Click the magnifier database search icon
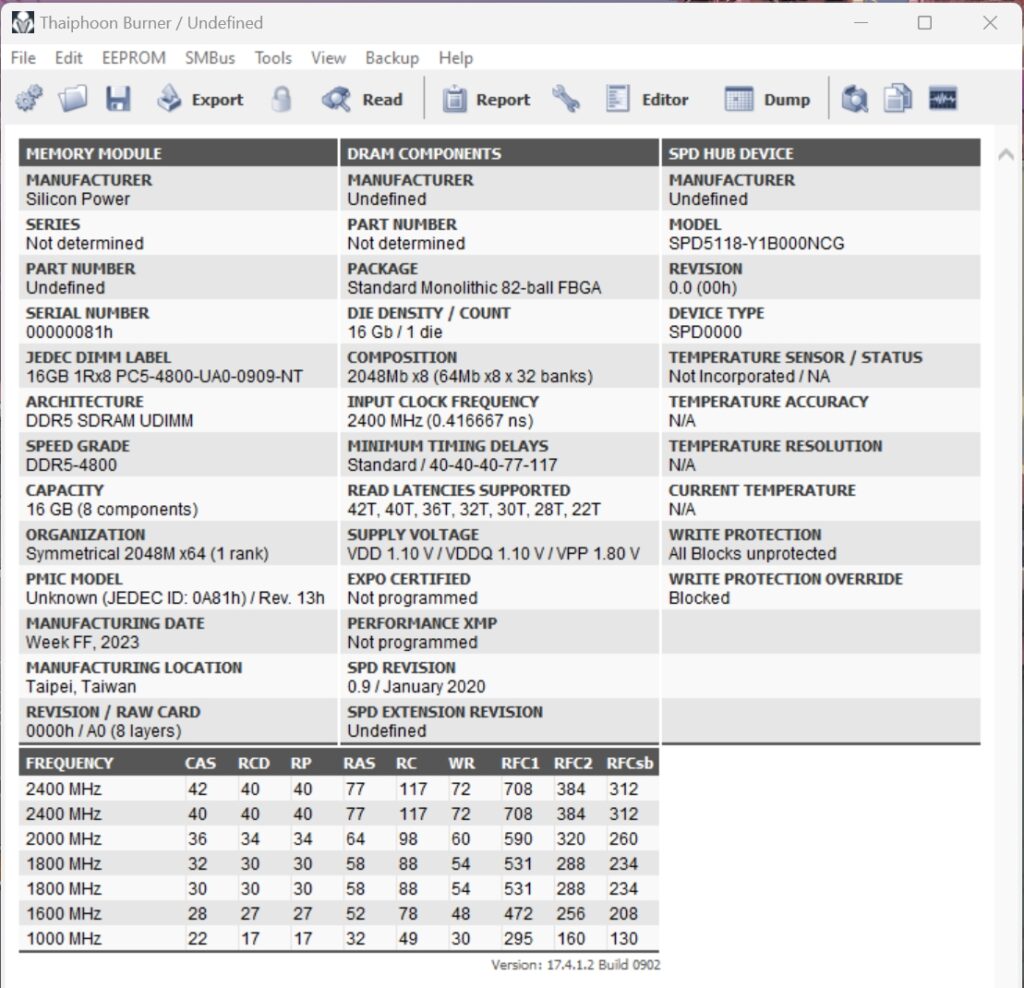1024x988 pixels. [x=854, y=99]
